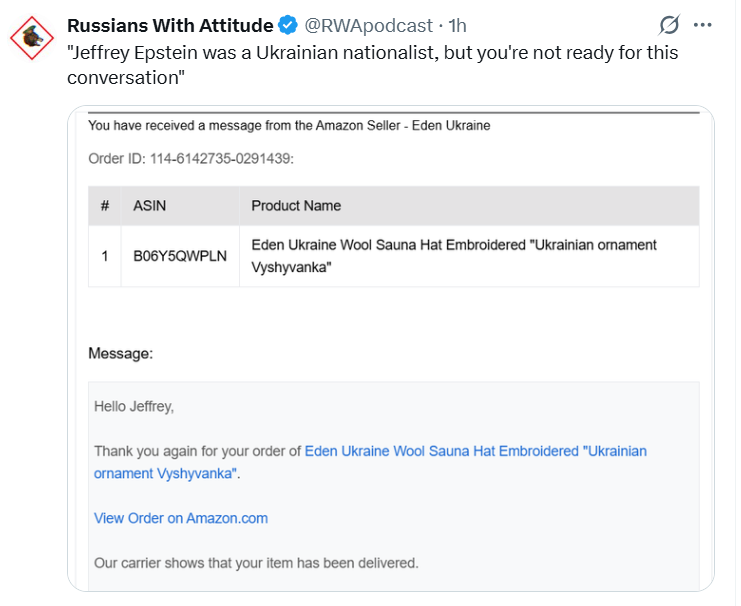Click the Amazon Seller message header line
Viewport: 741px width, 606px height.
[x=289, y=126]
